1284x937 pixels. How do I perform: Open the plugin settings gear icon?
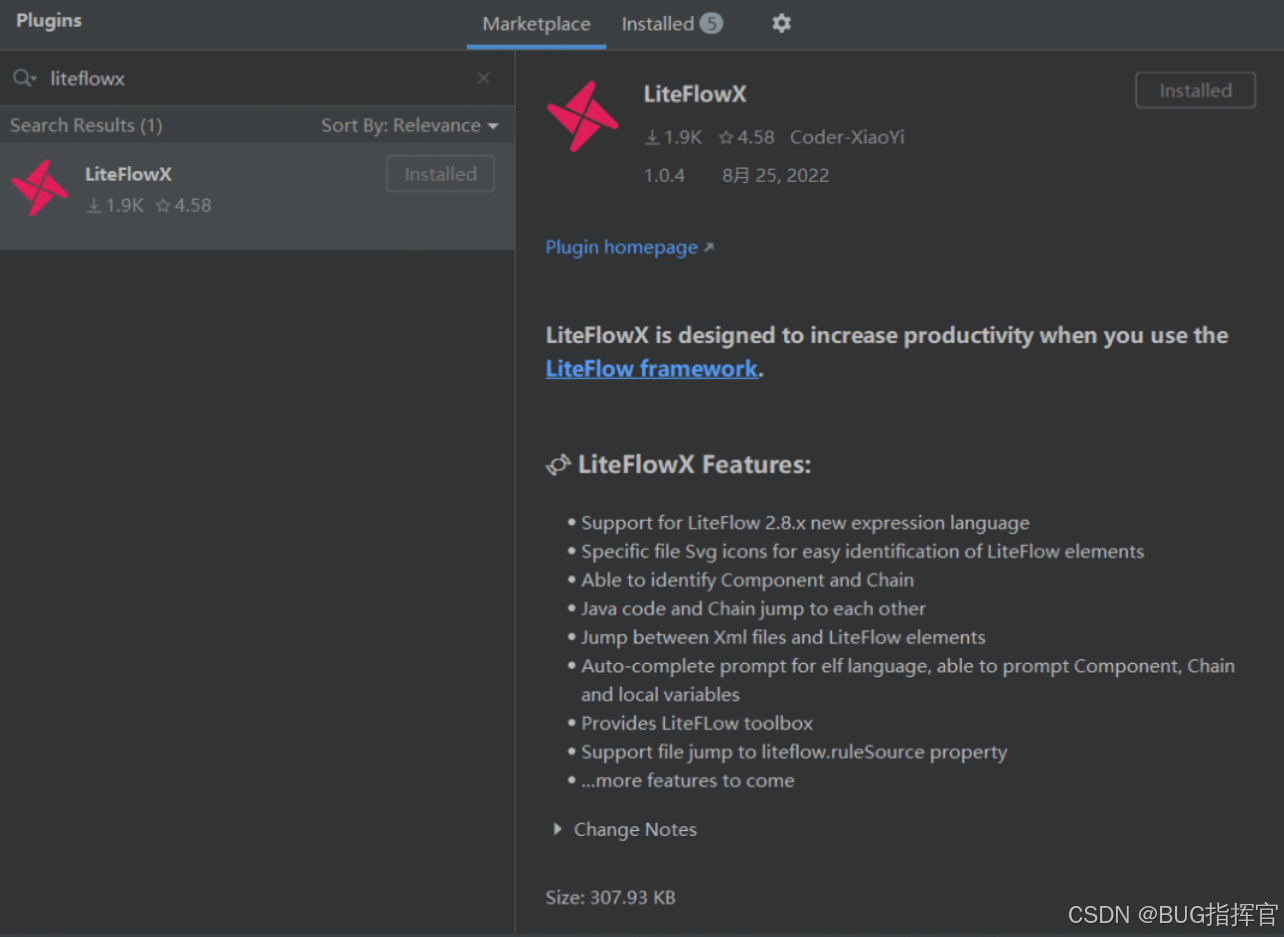point(782,23)
